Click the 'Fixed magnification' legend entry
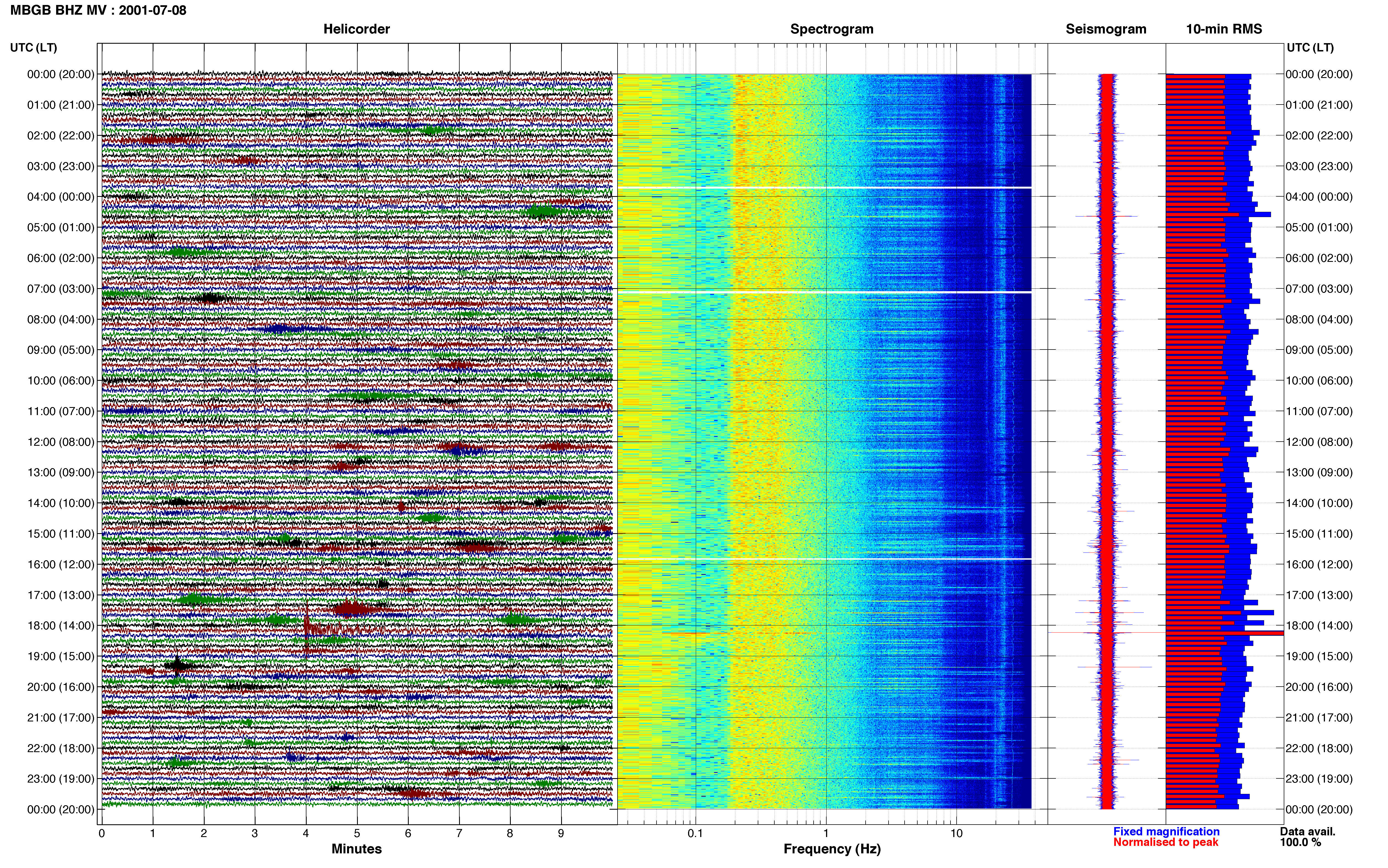 point(1166,831)
